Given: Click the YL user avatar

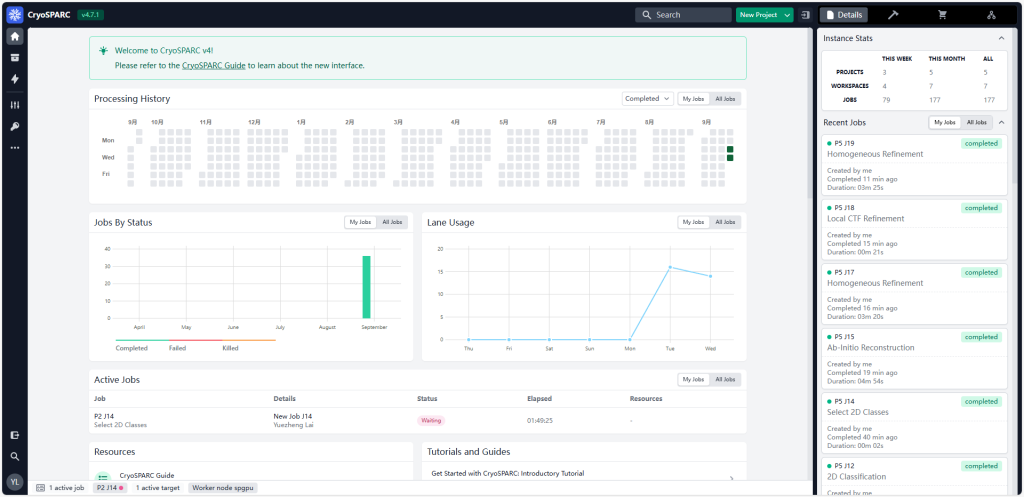Looking at the screenshot, I should coord(14,481).
